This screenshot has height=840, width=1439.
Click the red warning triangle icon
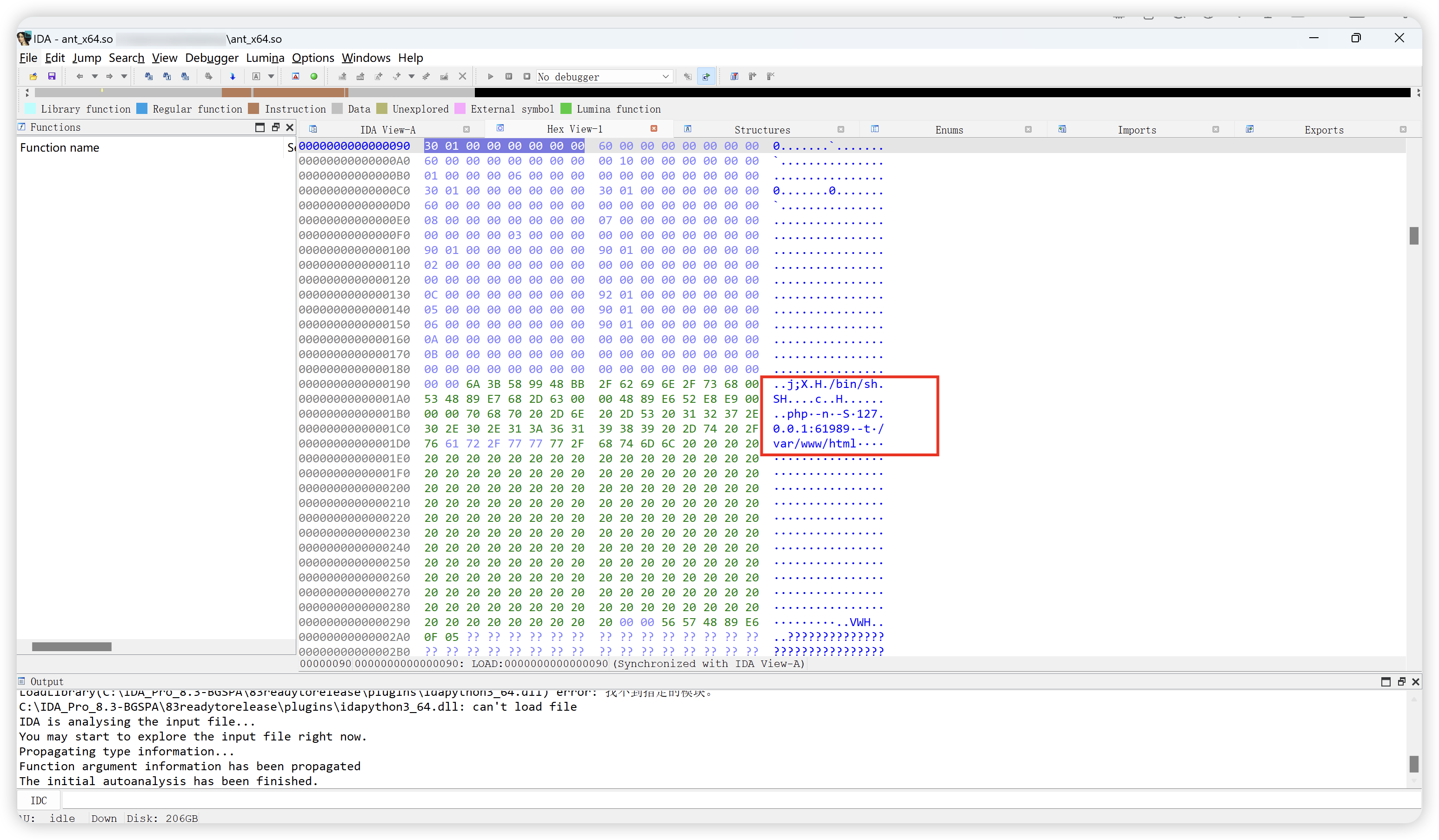click(295, 76)
